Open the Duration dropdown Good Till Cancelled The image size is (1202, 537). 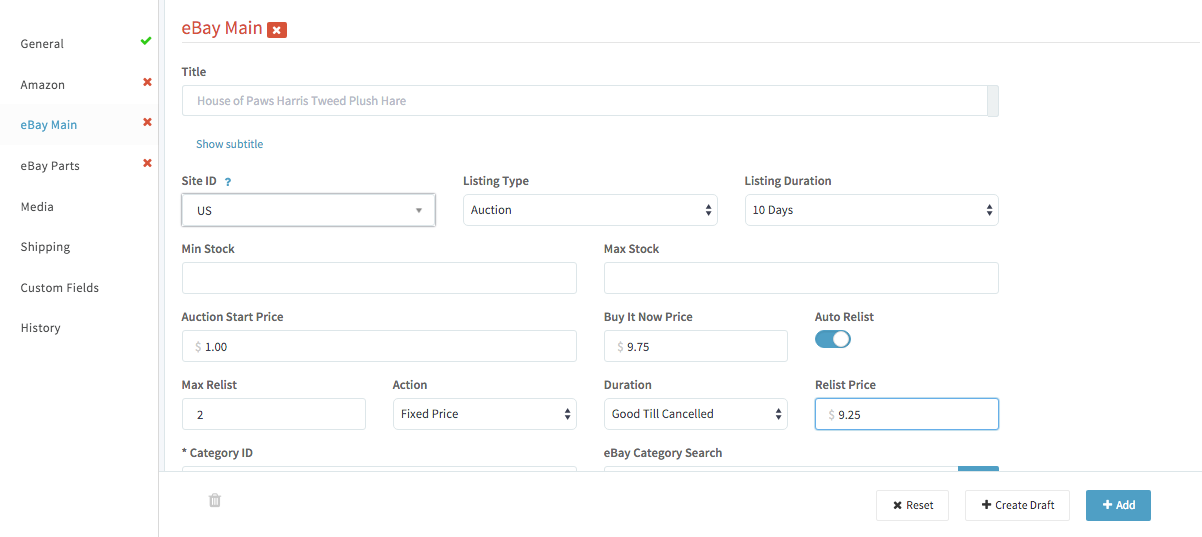tap(696, 414)
